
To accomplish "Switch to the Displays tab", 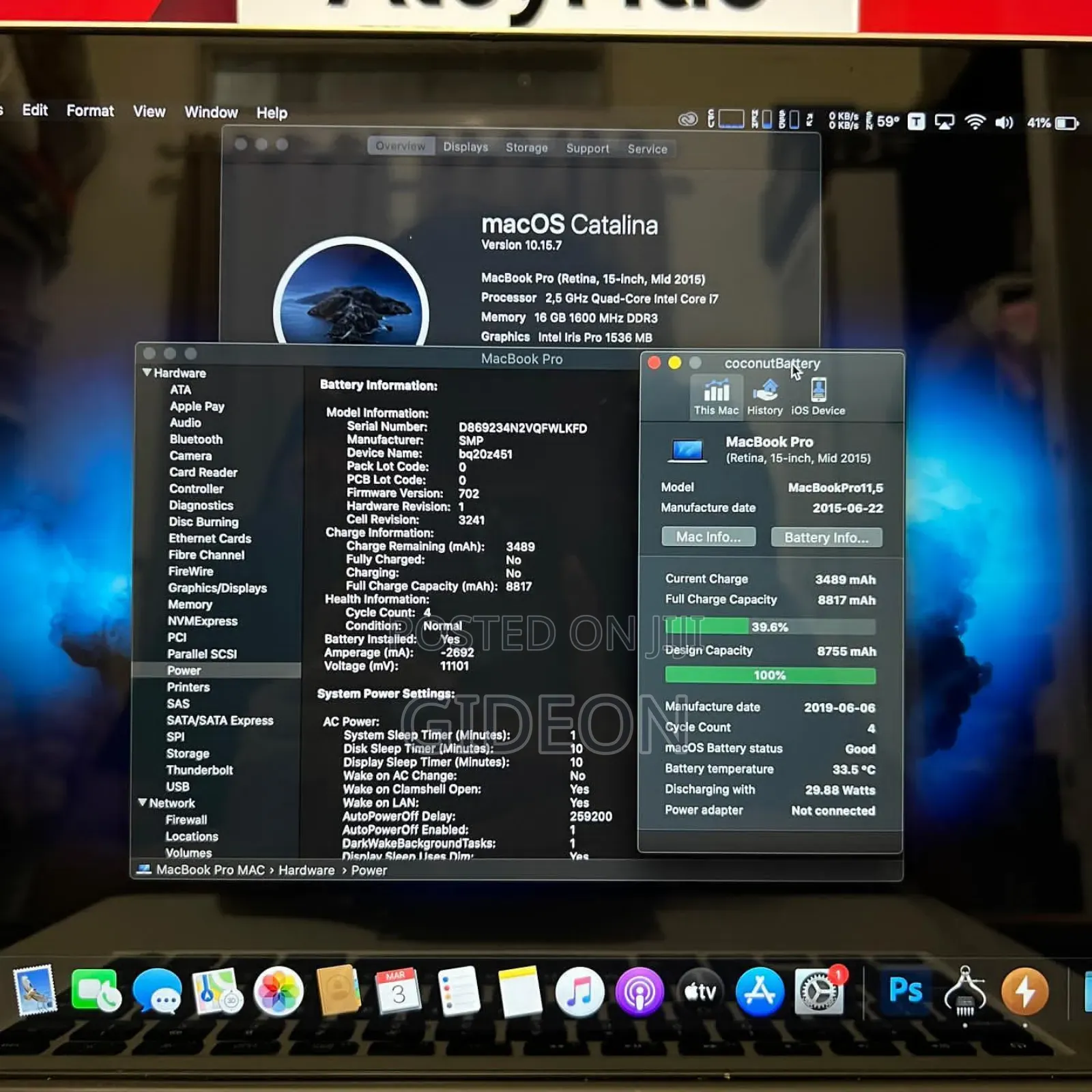I will click(x=465, y=147).
